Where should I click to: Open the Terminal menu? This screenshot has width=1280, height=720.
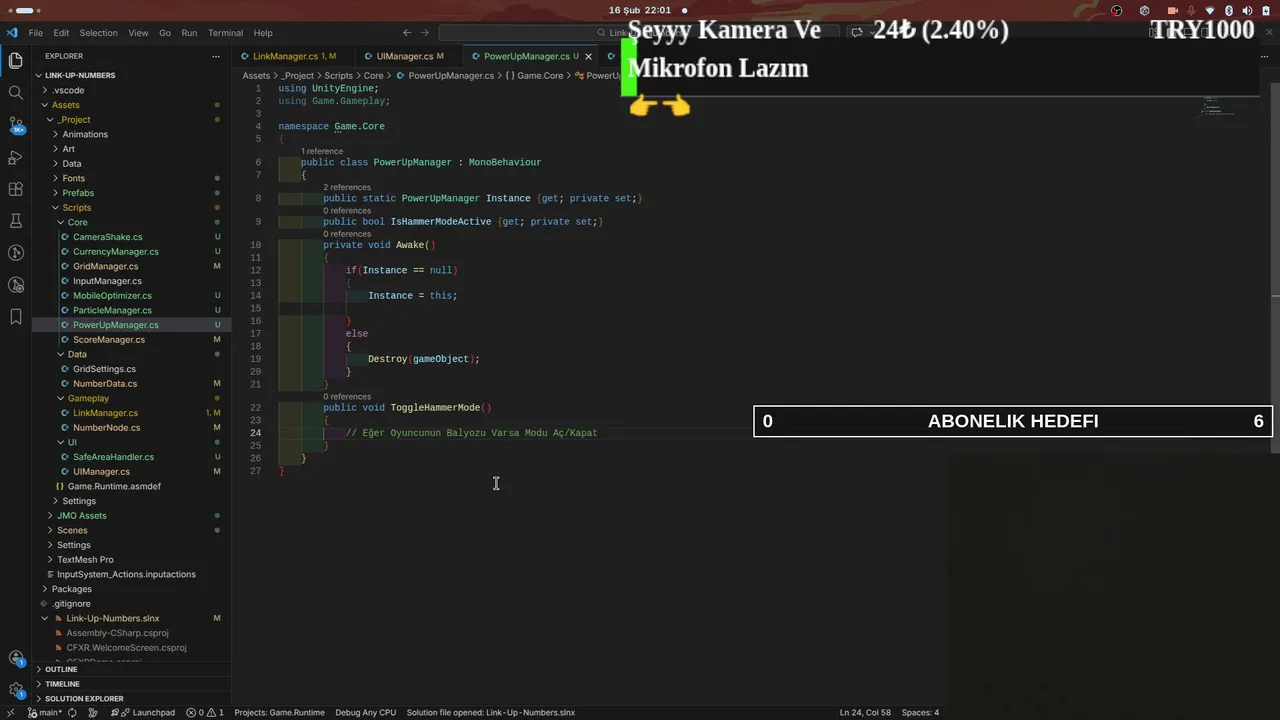[x=225, y=33]
